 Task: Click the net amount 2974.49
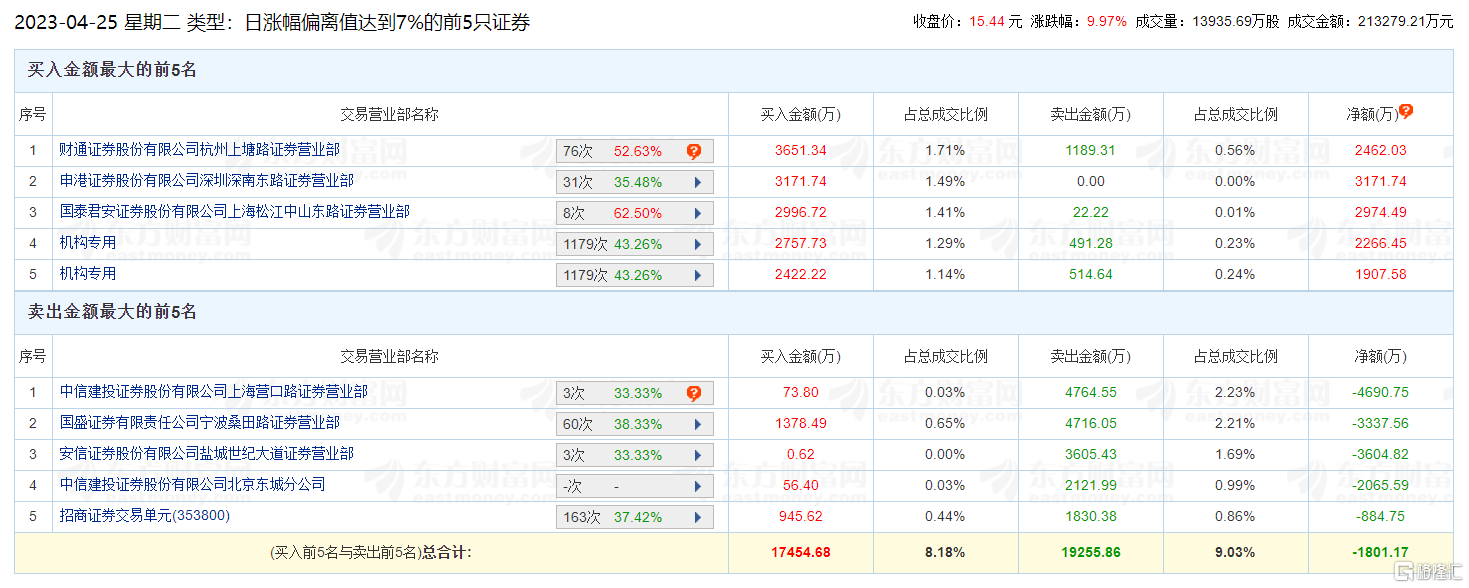1381,213
